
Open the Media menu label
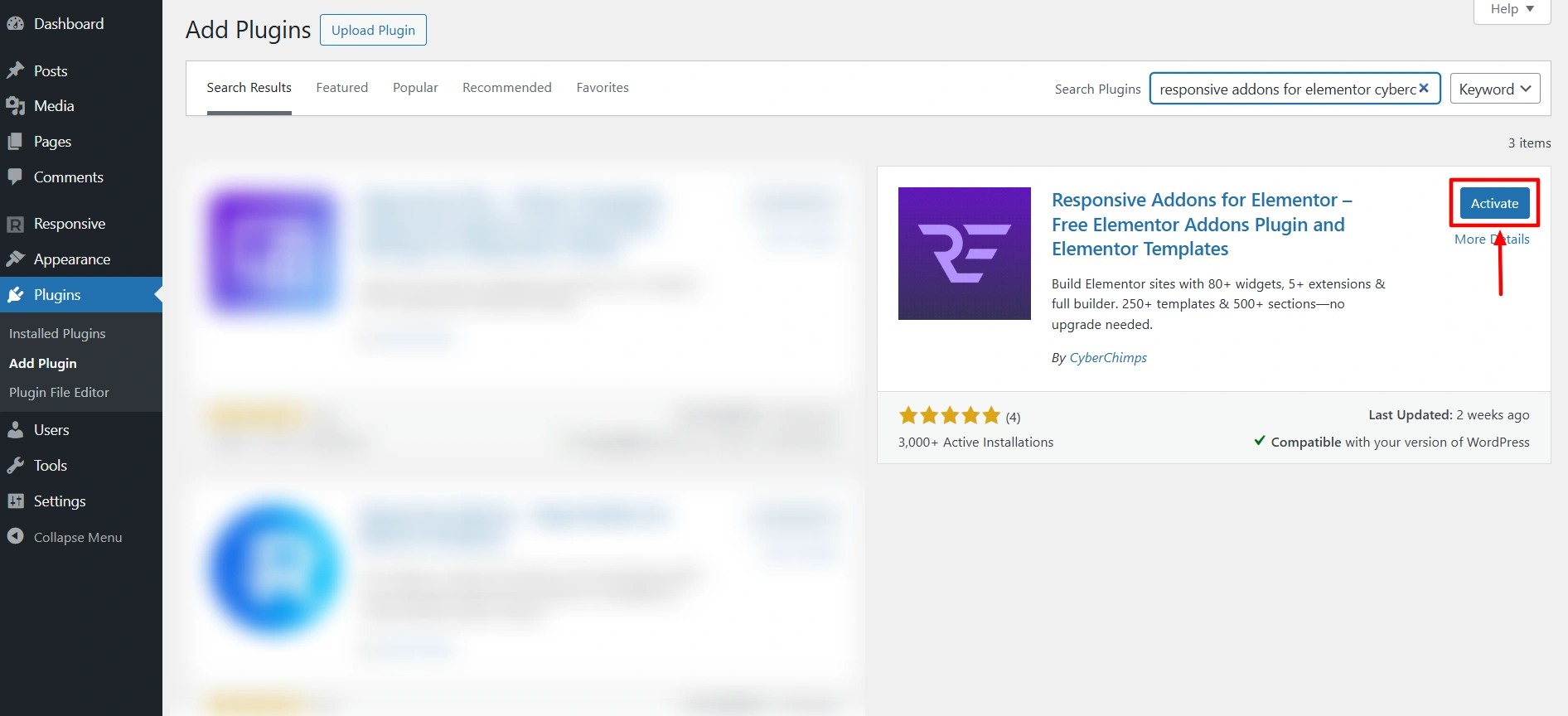[x=54, y=106]
